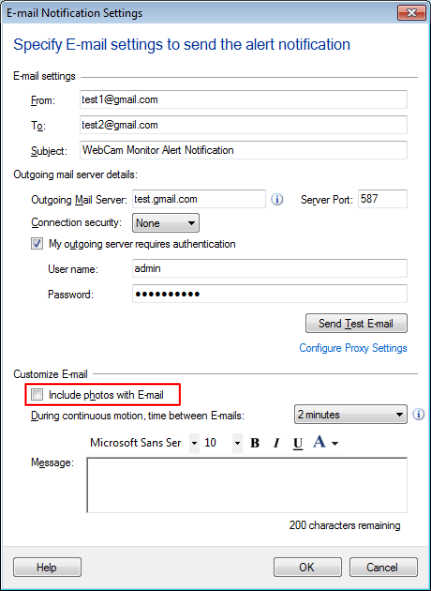Toggle Underline formatting for the message
This screenshot has height=591, width=431.
(298, 443)
